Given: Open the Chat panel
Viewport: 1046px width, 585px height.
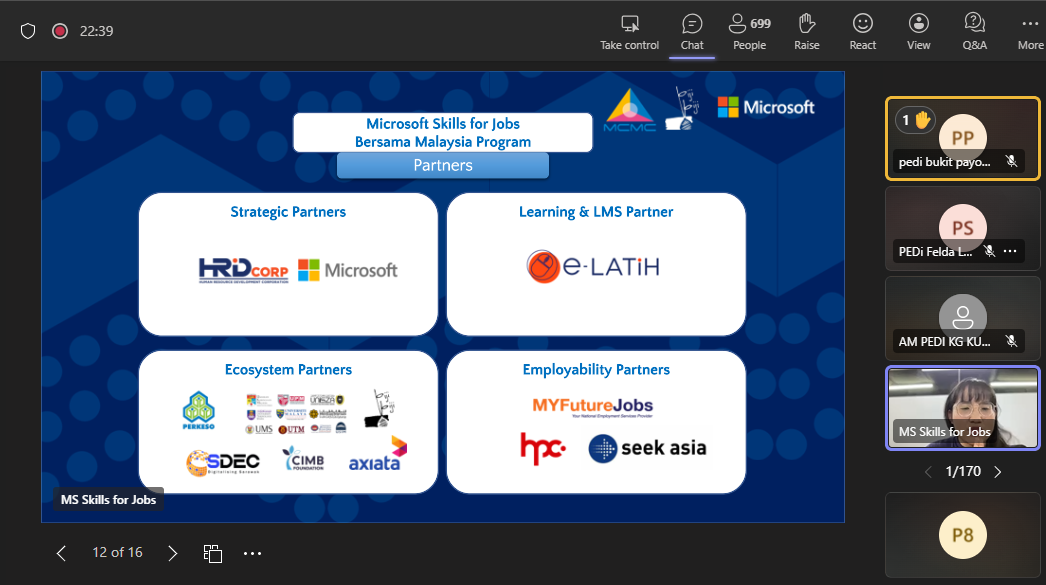Looking at the screenshot, I should coord(692,31).
